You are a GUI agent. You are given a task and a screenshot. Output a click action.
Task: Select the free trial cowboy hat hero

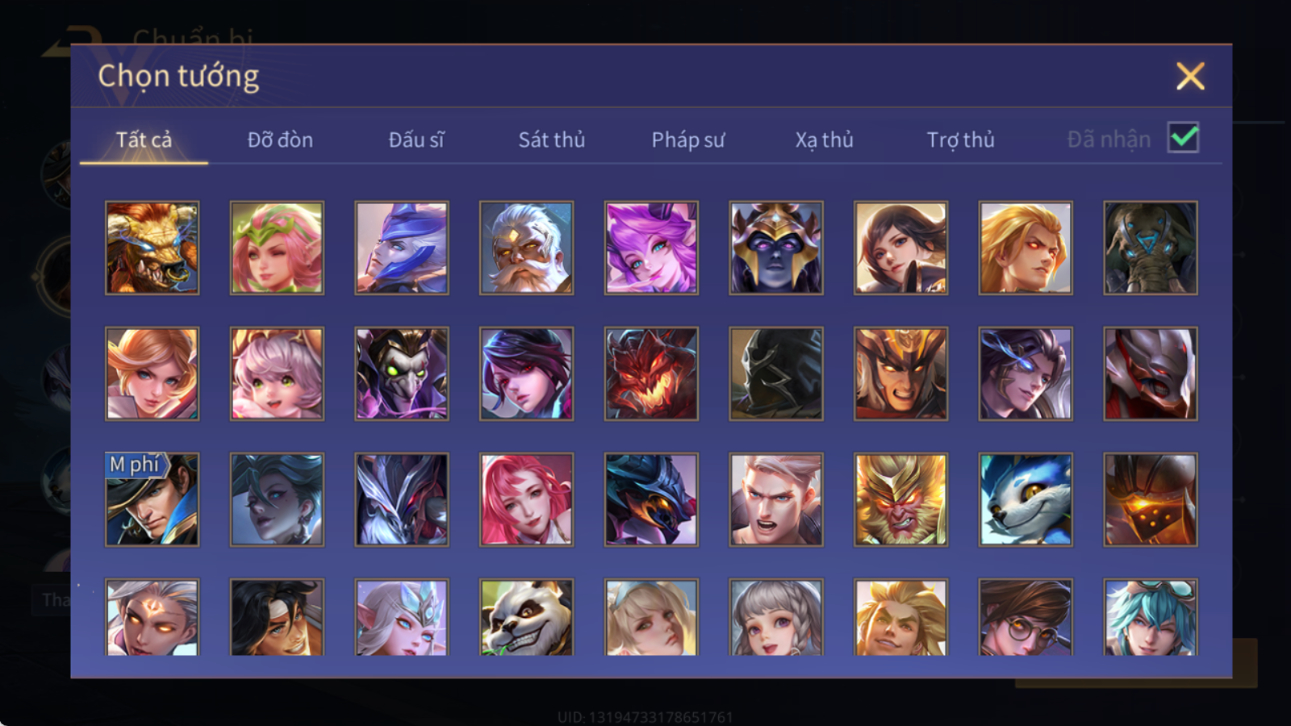(x=152, y=499)
